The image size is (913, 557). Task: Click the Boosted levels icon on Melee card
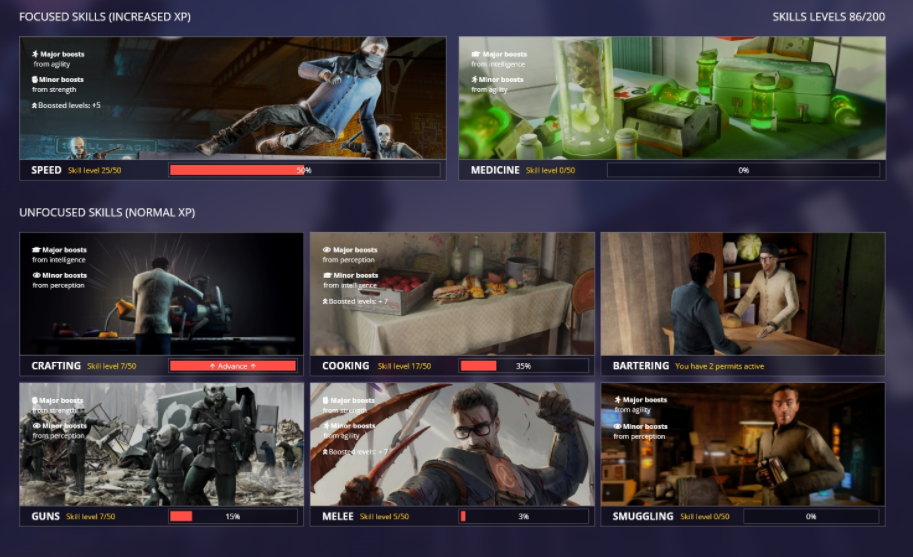tap(325, 452)
